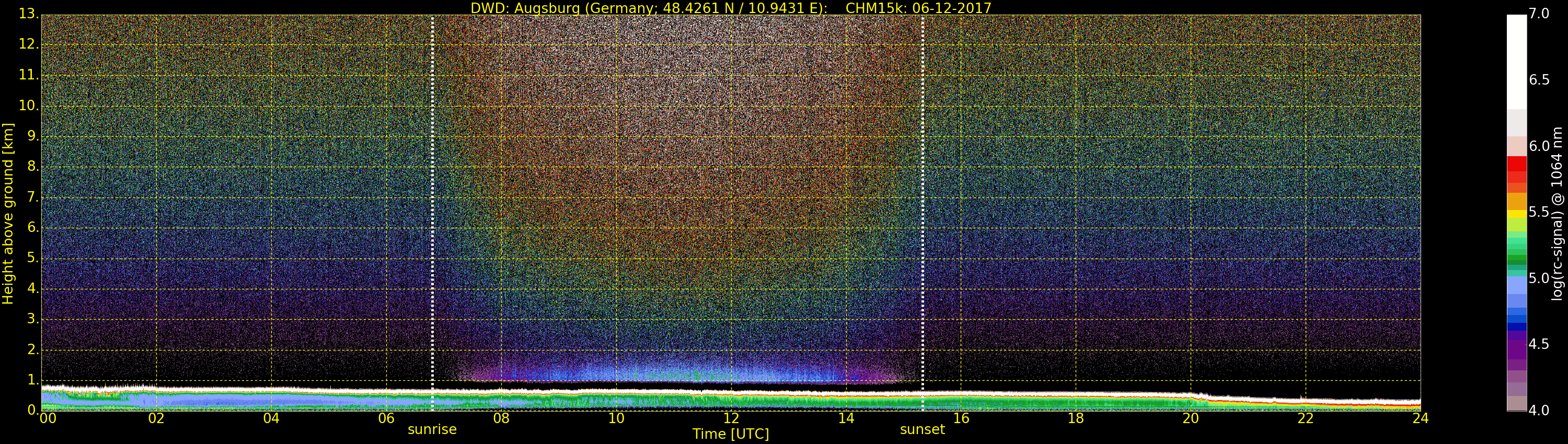1568x444 pixels.
Task: Click the '12.' tick on the height axis
Action: (29, 44)
